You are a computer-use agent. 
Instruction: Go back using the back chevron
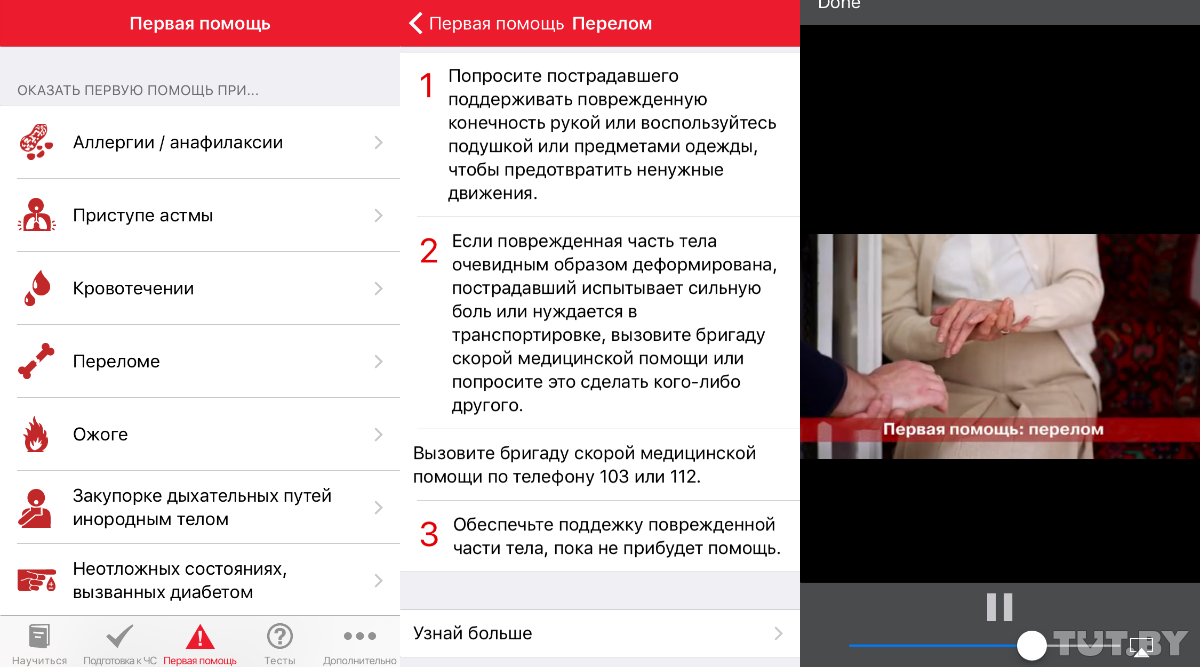pos(416,23)
